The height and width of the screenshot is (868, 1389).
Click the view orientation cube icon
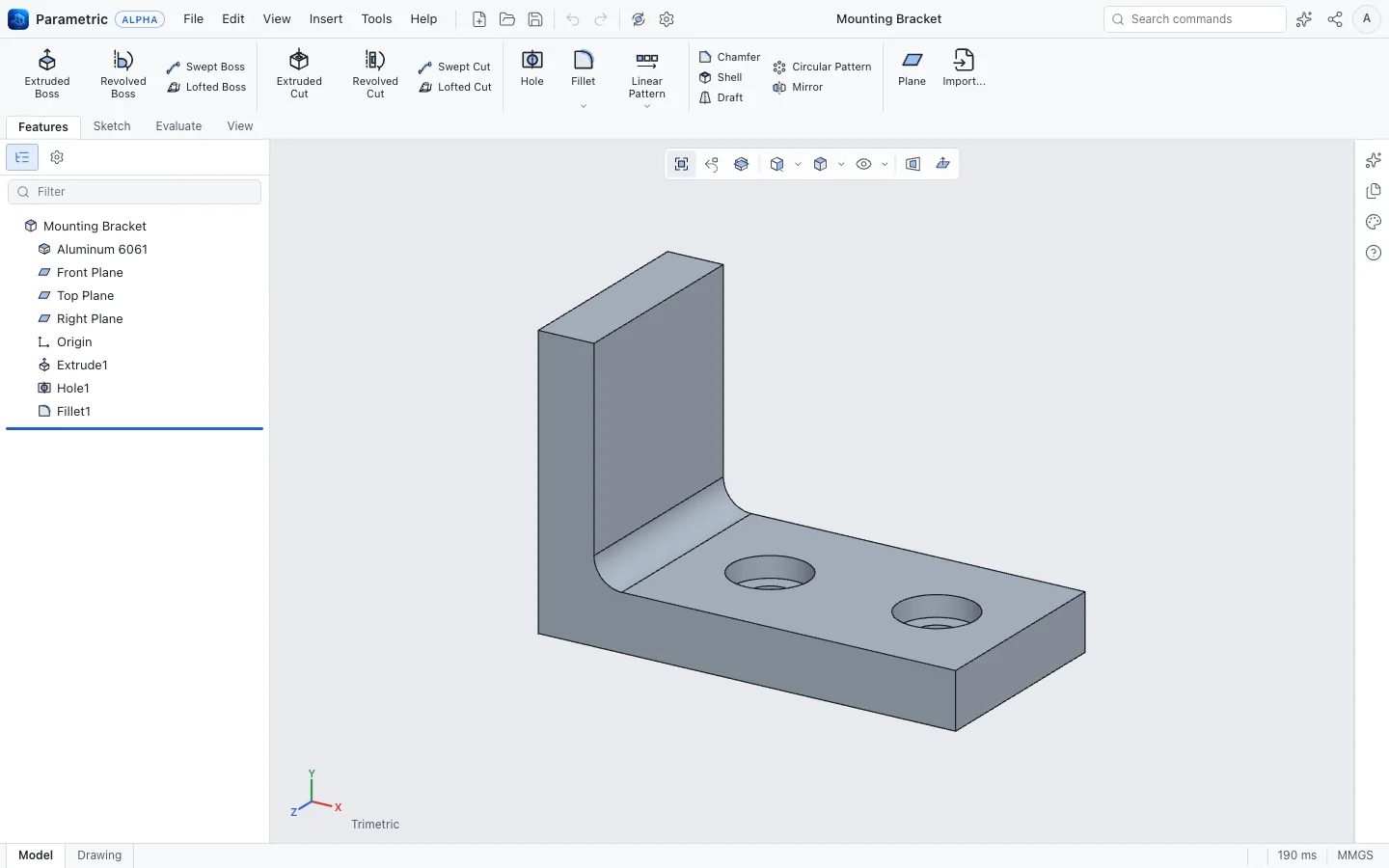(777, 164)
